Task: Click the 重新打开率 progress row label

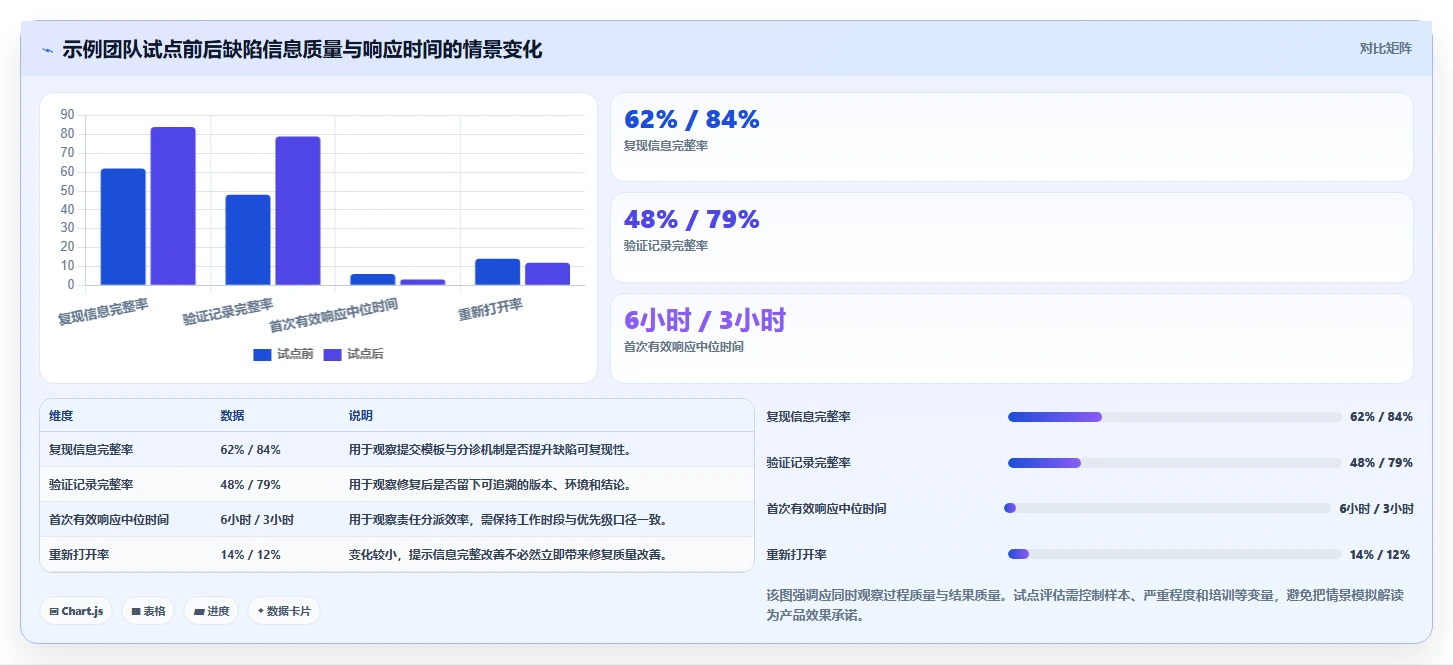Action: click(796, 555)
